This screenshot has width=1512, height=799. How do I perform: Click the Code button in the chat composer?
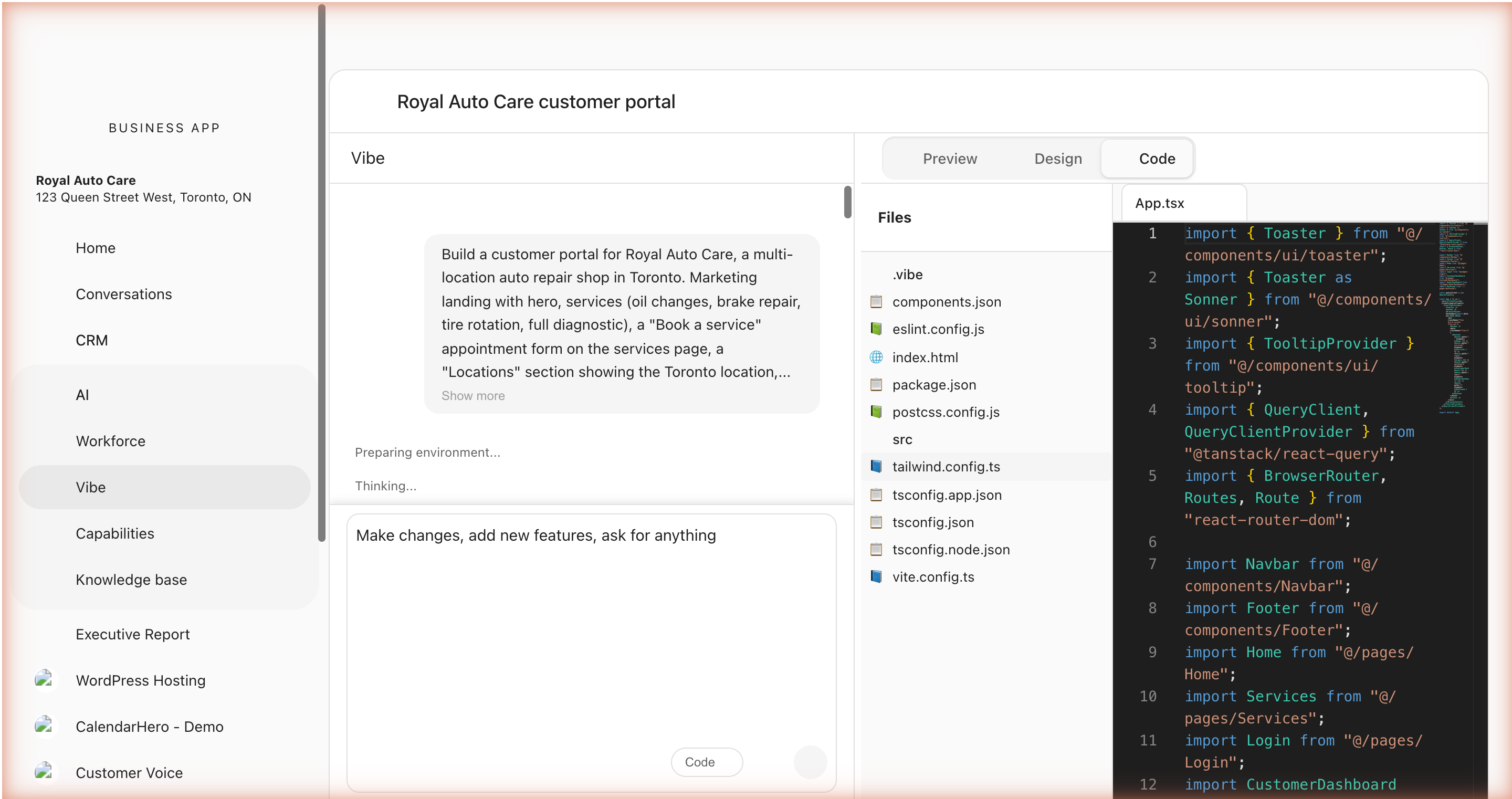pos(706,761)
